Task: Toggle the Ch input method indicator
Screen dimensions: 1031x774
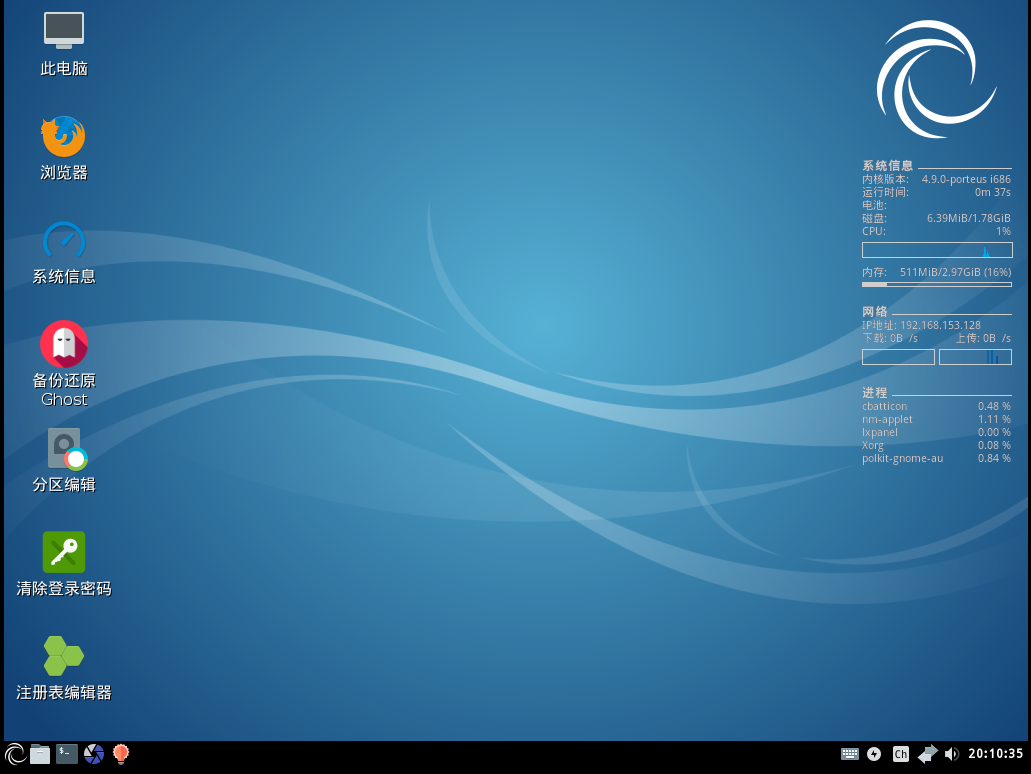Action: click(x=901, y=754)
